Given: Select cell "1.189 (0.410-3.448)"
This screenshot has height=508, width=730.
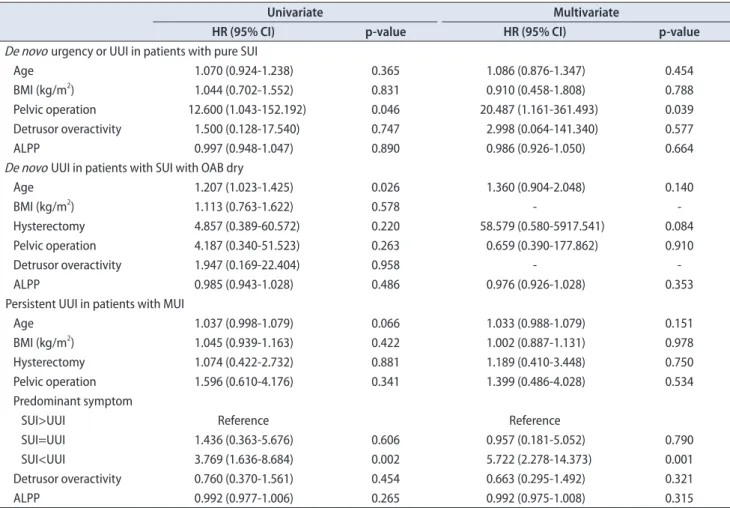Looking at the screenshot, I should (x=535, y=362).
